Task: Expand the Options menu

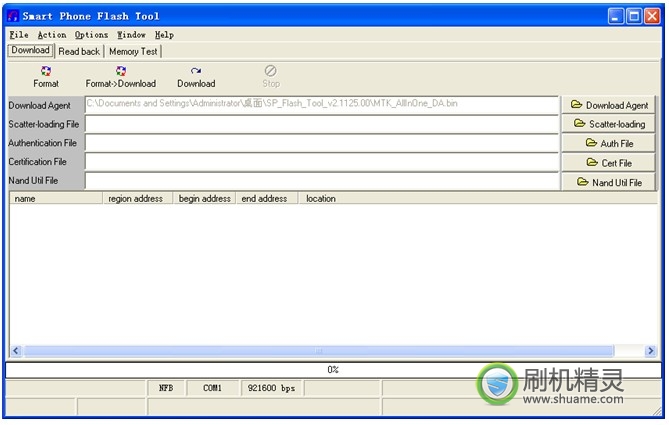Action: point(91,35)
